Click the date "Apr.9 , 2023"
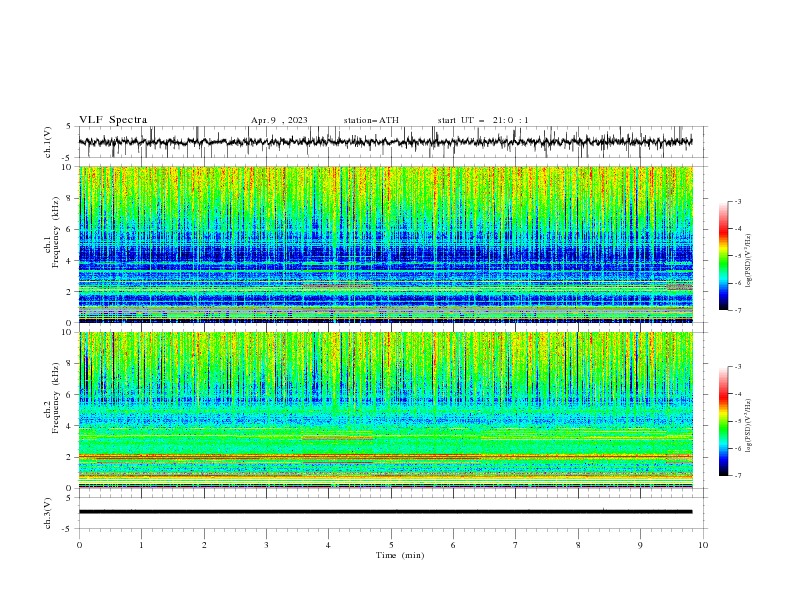The width and height of the screenshot is (792, 612). 279,120
